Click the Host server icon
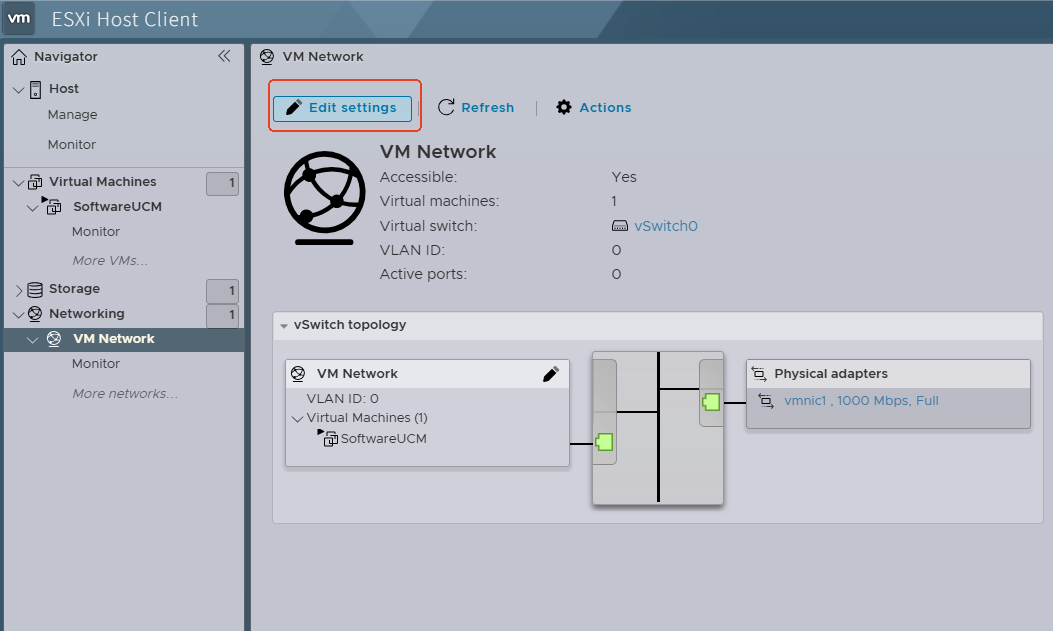 click(36, 89)
